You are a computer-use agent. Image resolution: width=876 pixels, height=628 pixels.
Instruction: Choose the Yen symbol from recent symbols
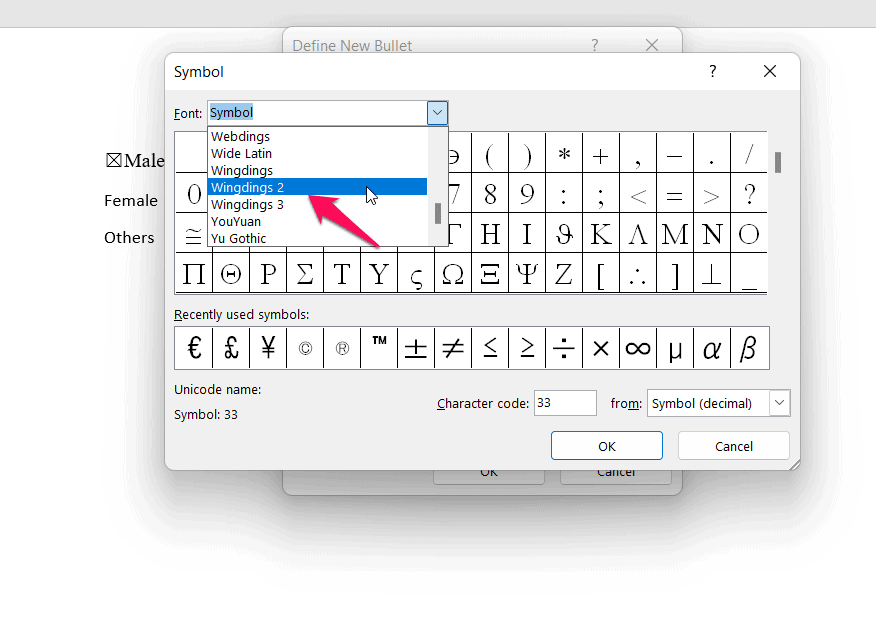(268, 348)
